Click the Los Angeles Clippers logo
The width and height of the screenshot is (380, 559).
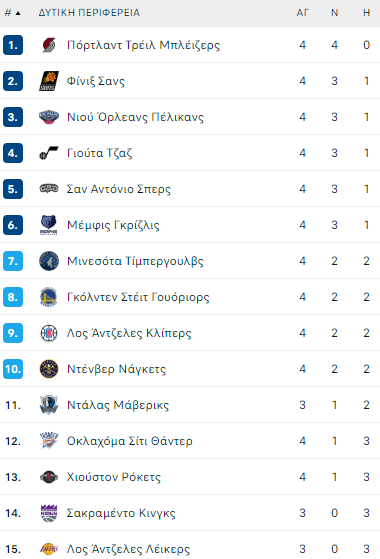tap(49, 333)
